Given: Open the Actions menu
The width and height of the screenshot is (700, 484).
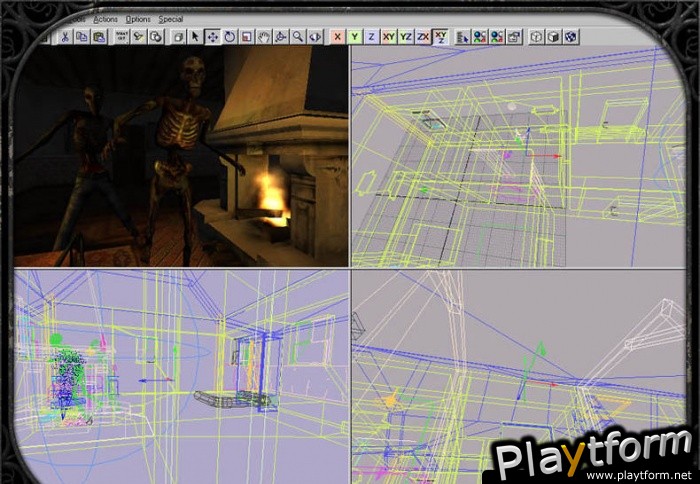Looking at the screenshot, I should click(105, 20).
